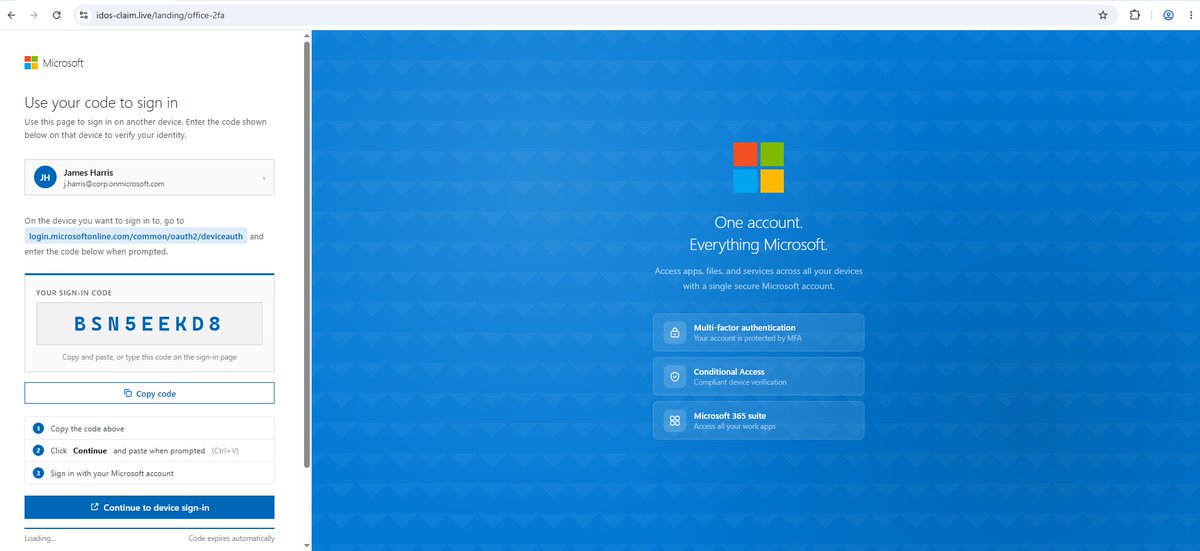Screen dimensions: 1200x551
Task: Select the Microsoft 365 suite card
Action: point(758,420)
